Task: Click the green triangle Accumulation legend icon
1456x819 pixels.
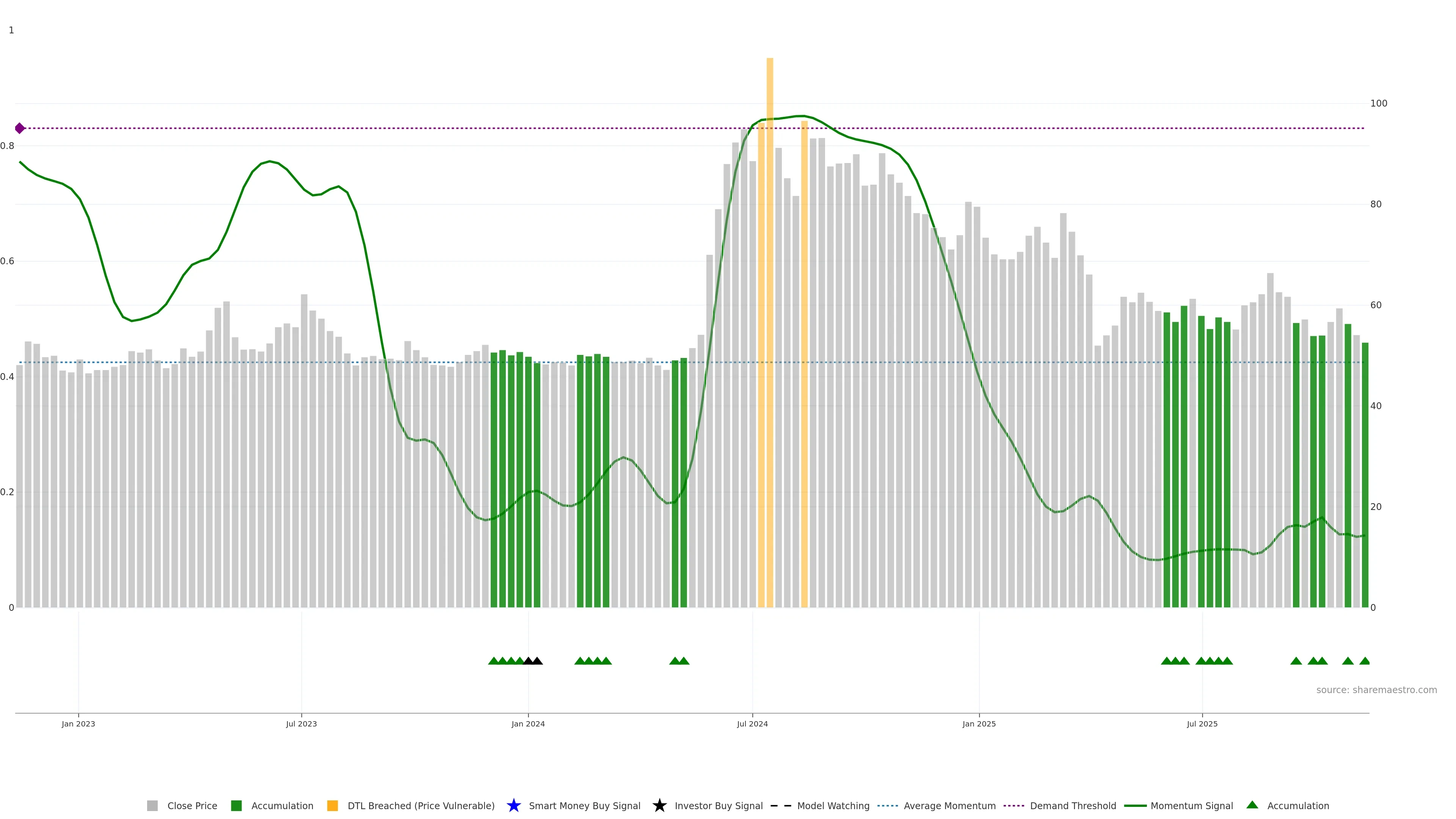Action: click(1252, 805)
